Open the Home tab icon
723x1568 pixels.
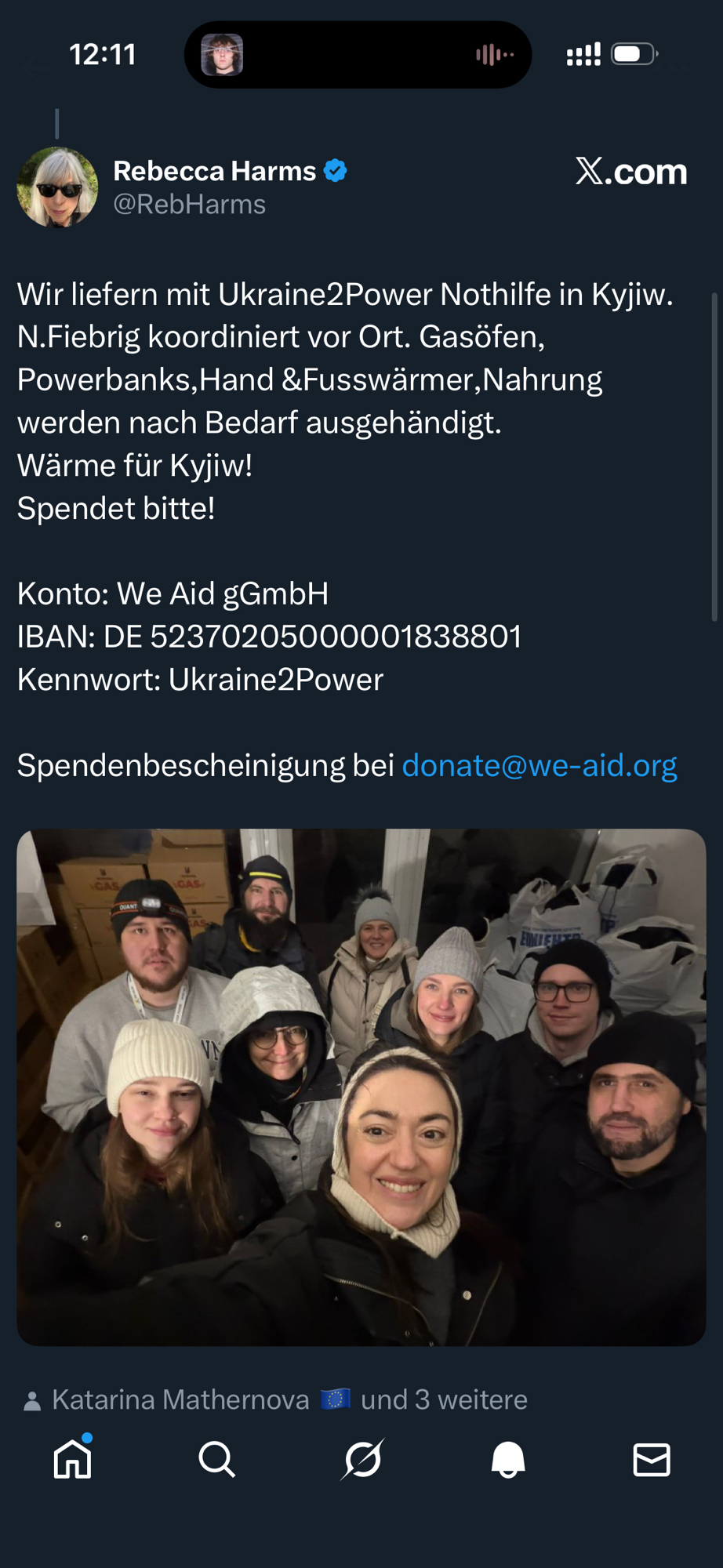coord(73,1459)
